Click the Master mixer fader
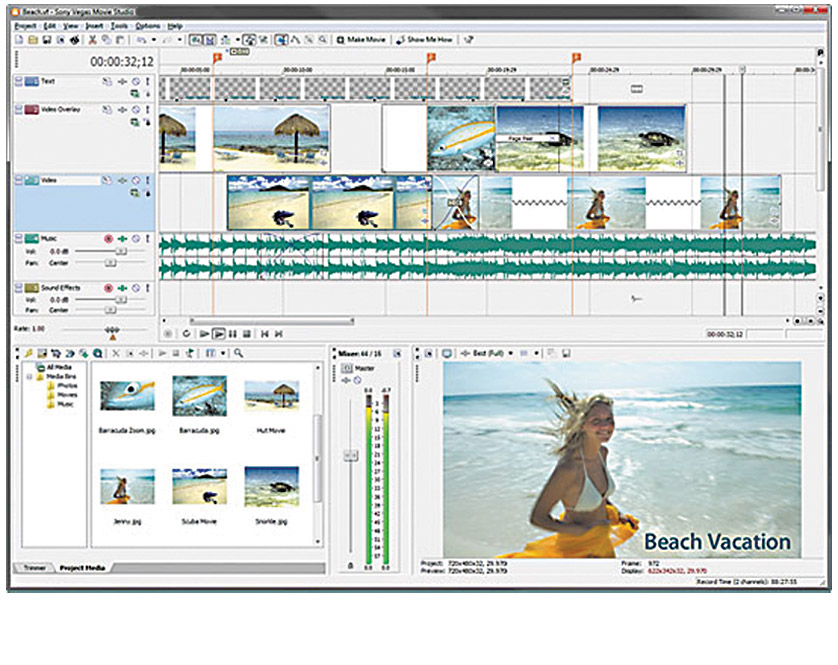The image size is (838, 665). (x=351, y=455)
